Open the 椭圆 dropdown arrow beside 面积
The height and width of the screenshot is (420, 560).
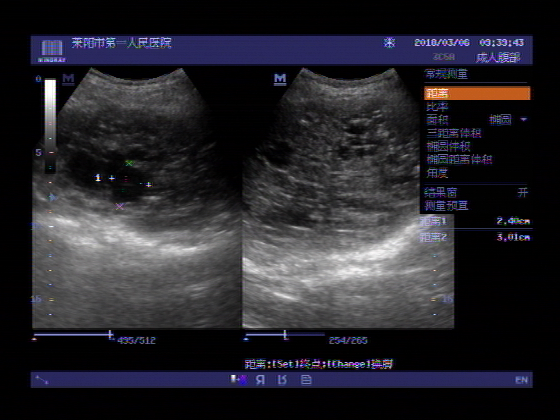point(524,119)
